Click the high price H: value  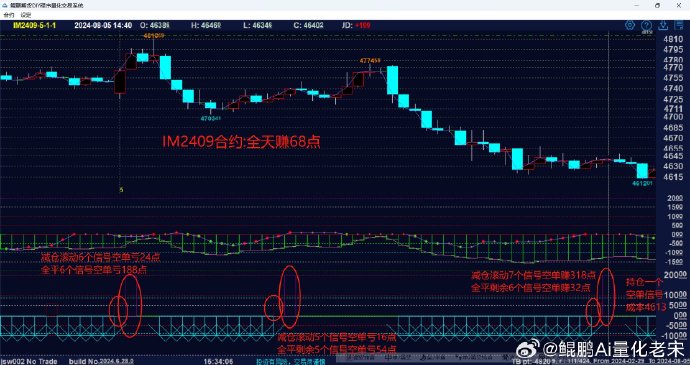(x=206, y=26)
